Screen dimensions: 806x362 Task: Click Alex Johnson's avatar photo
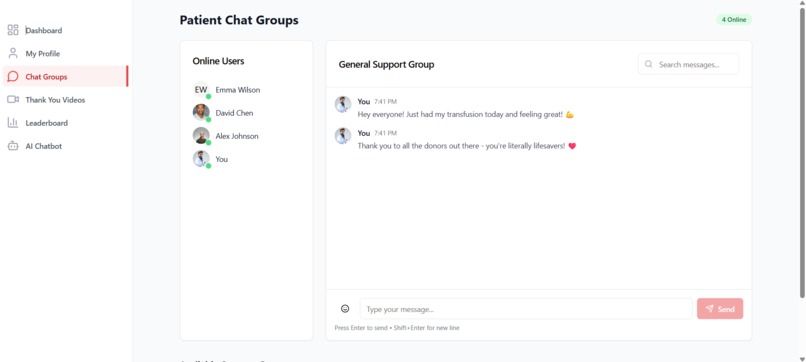click(x=201, y=136)
